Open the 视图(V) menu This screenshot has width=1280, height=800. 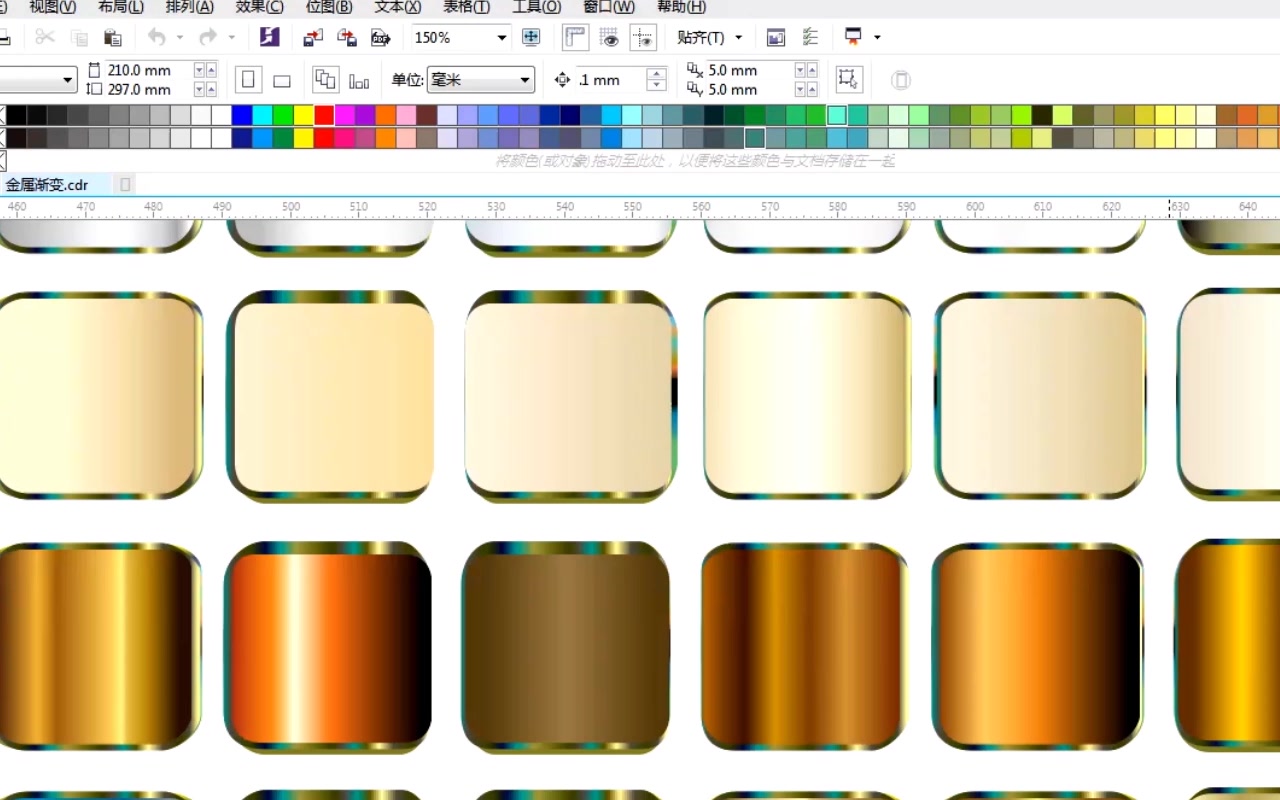pyautogui.click(x=52, y=7)
